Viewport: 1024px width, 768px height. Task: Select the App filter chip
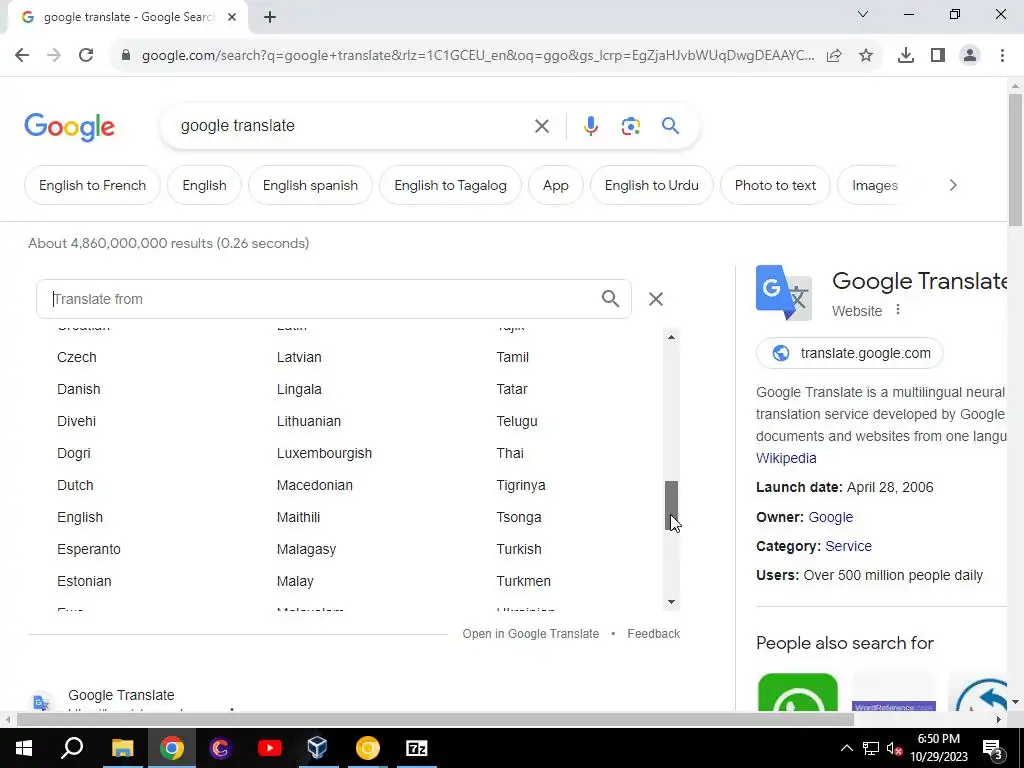coord(556,185)
